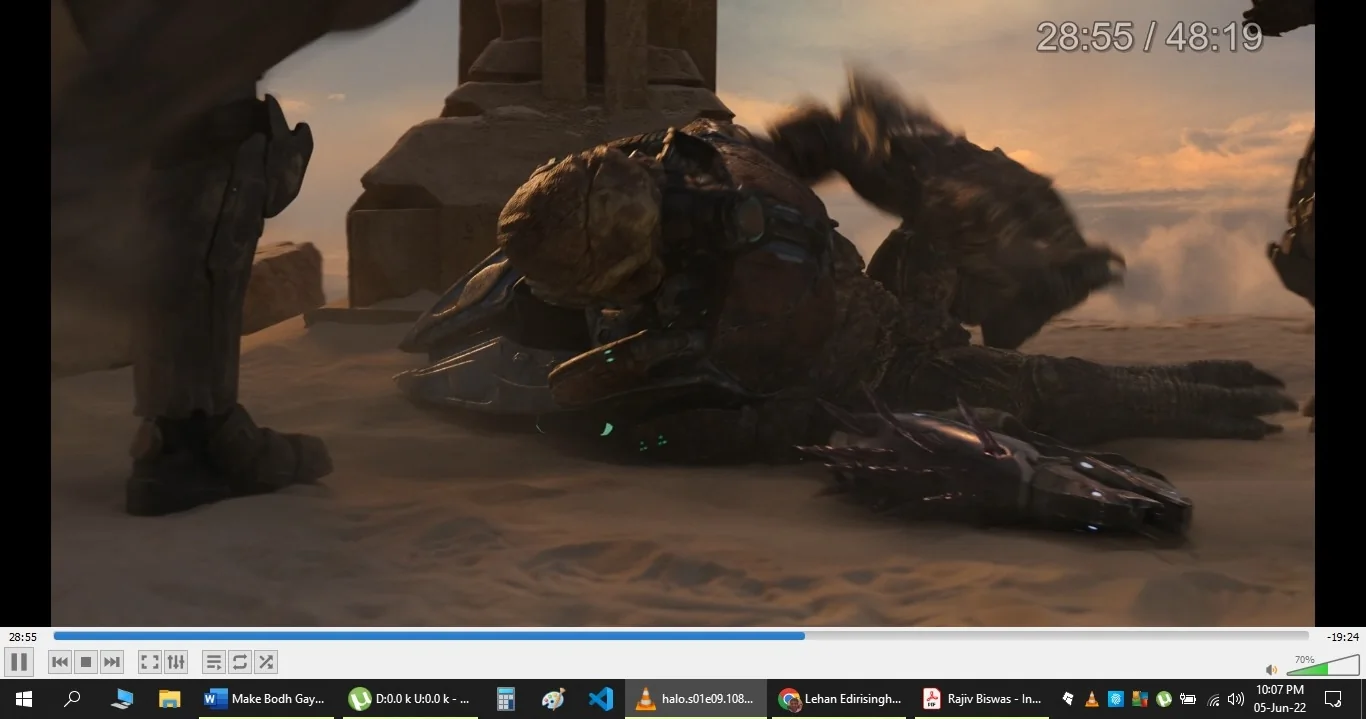Viewport: 1366px width, 719px height.
Task: Open system volume tray icon
Action: pos(1236,699)
